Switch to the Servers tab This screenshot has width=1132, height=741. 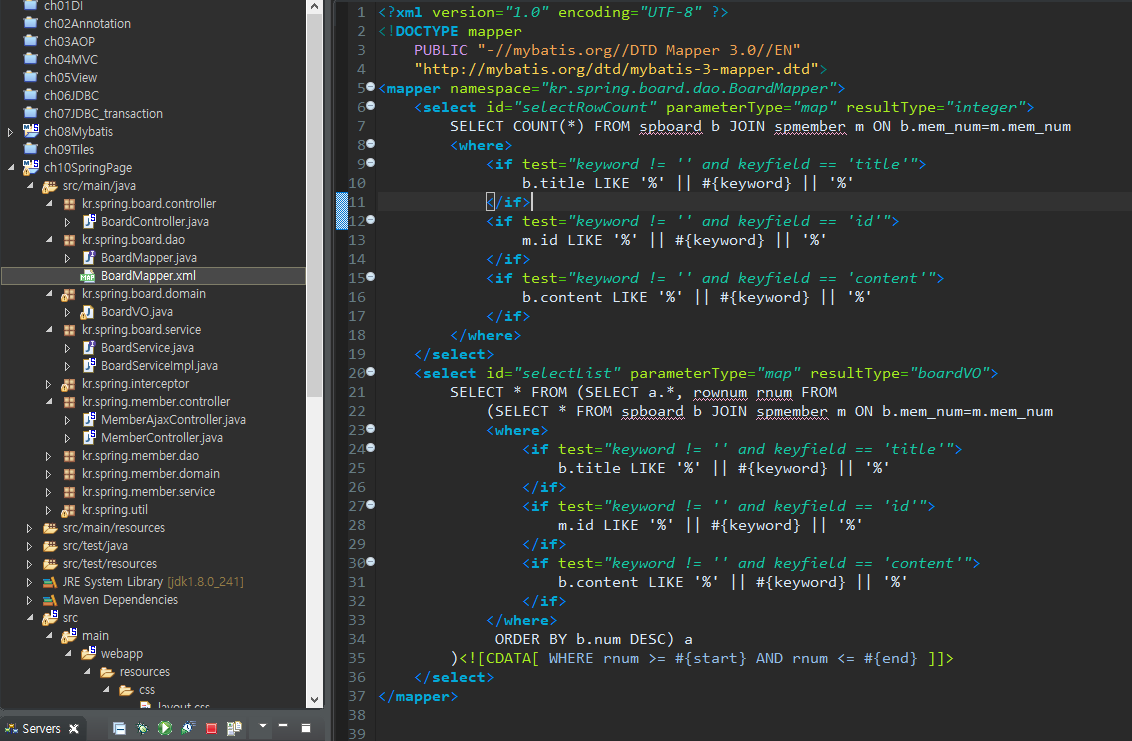coord(41,729)
